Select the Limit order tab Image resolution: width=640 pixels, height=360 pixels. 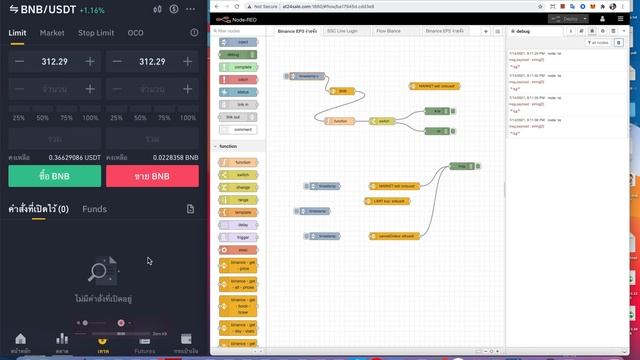point(18,33)
